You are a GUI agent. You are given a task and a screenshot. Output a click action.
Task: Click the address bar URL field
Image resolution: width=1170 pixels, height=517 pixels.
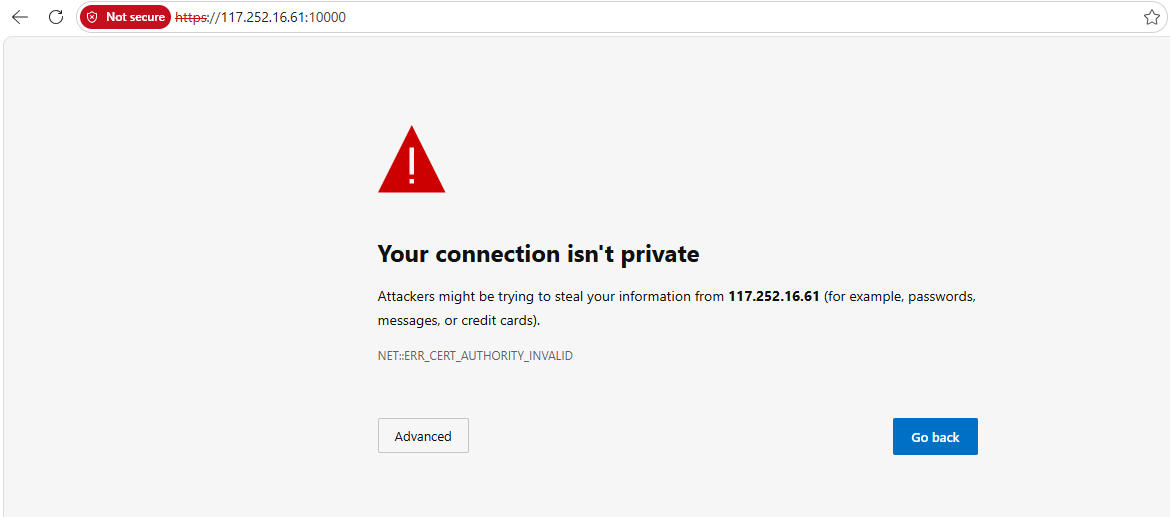(700, 17)
